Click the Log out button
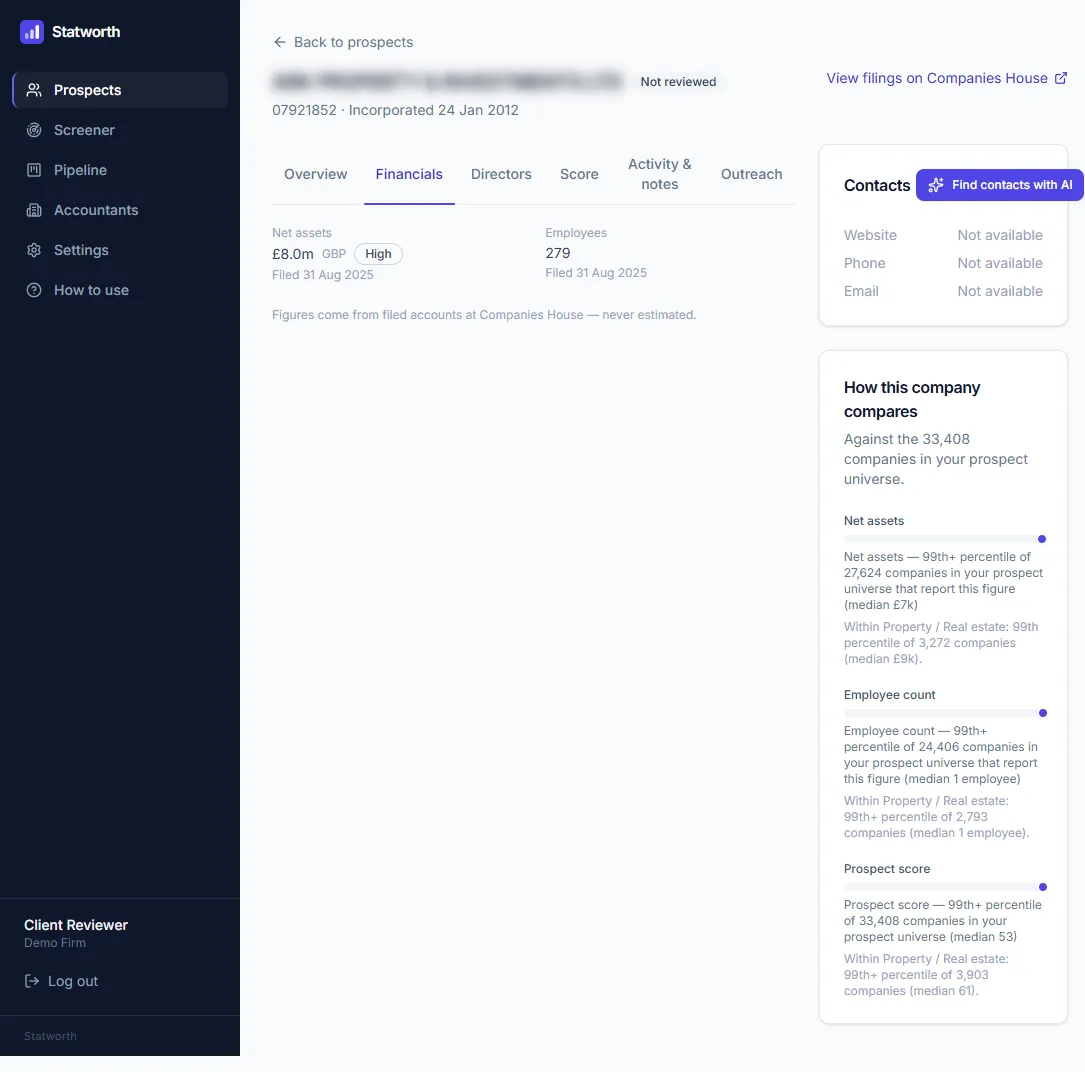 click(x=61, y=981)
